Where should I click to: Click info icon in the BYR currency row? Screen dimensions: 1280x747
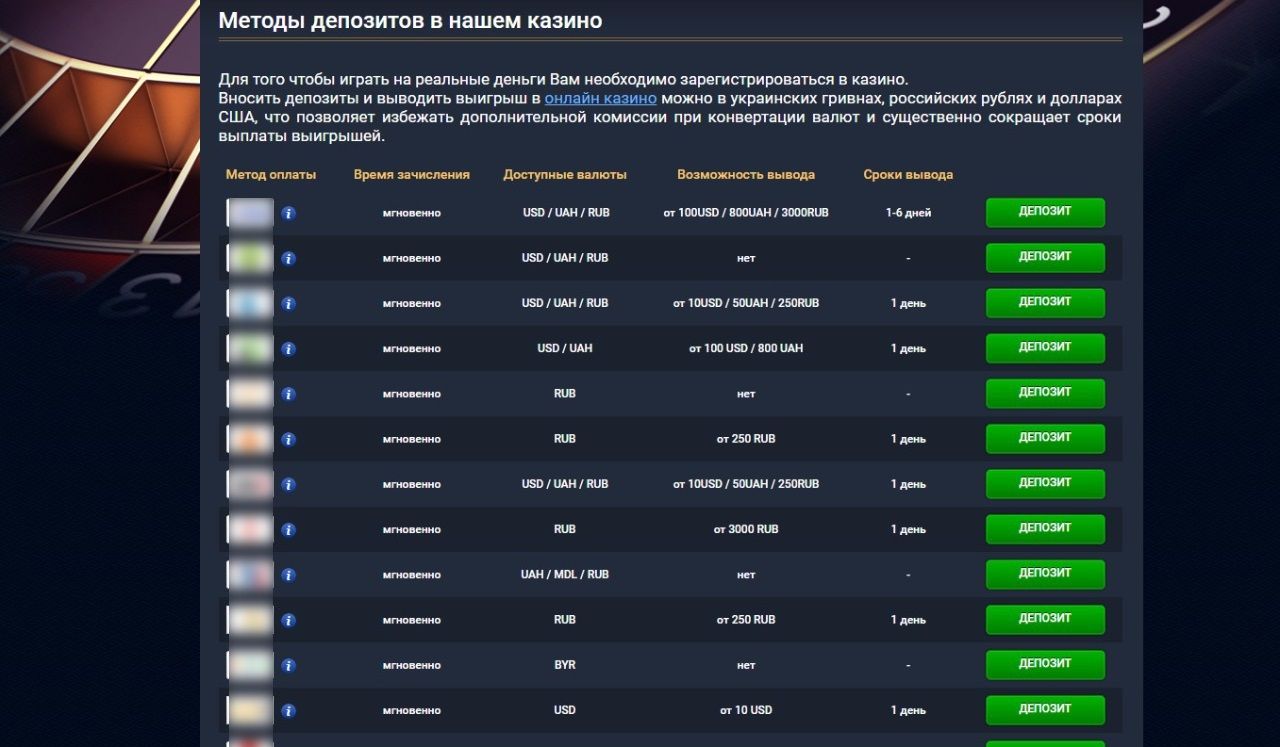point(288,666)
